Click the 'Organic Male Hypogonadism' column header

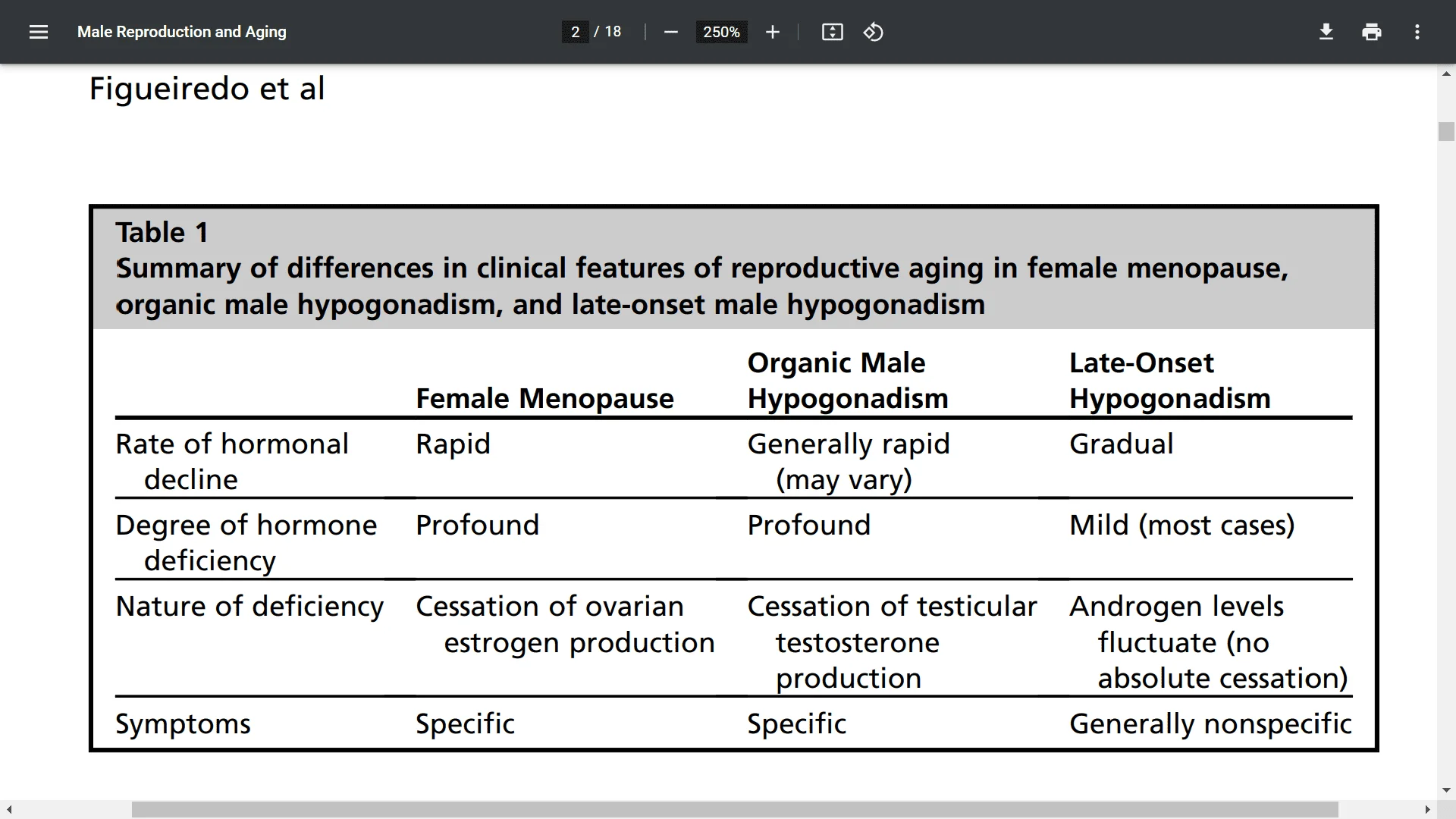[x=848, y=381]
